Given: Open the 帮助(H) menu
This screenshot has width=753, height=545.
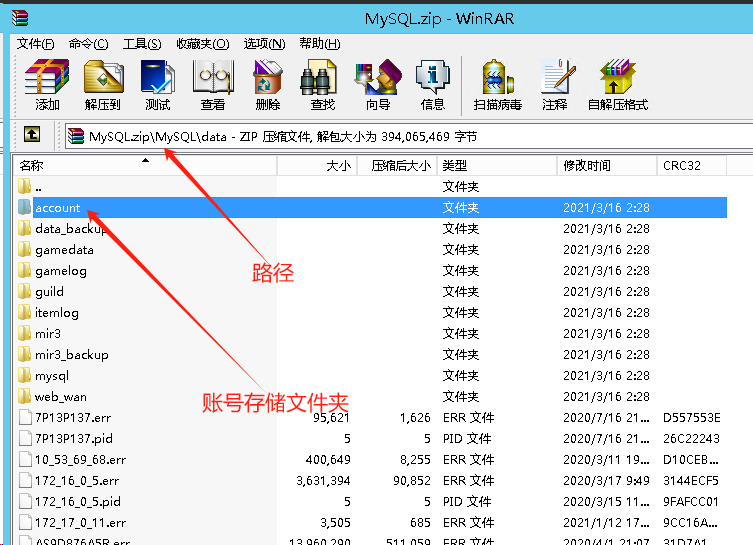Looking at the screenshot, I should tap(319, 44).
